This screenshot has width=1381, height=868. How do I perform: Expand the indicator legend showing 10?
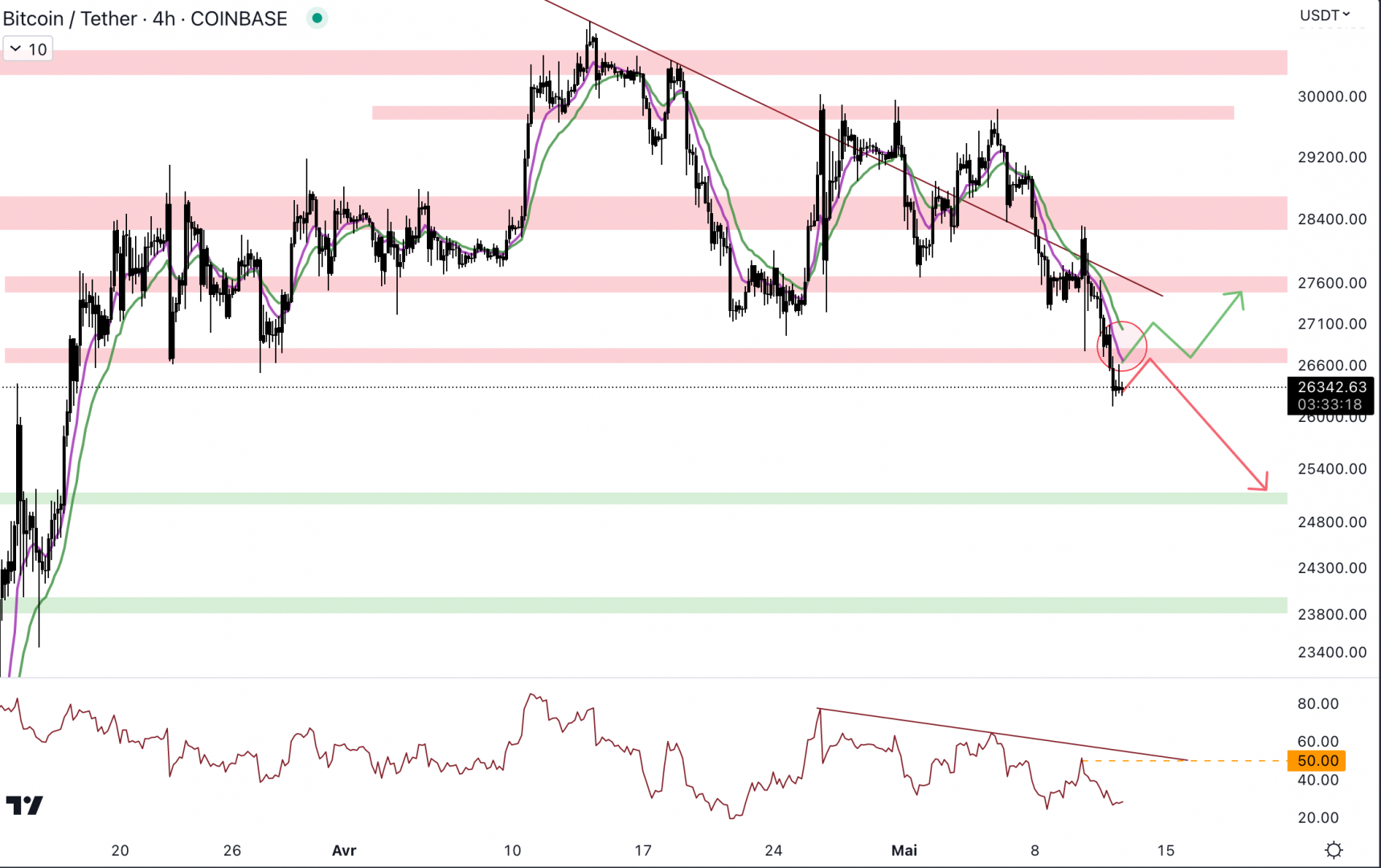(27, 49)
